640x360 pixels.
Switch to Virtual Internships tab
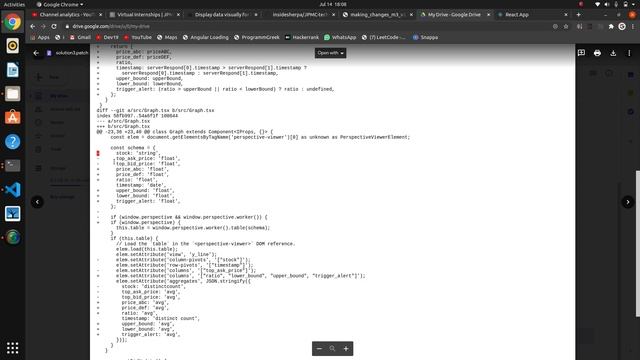tap(144, 15)
